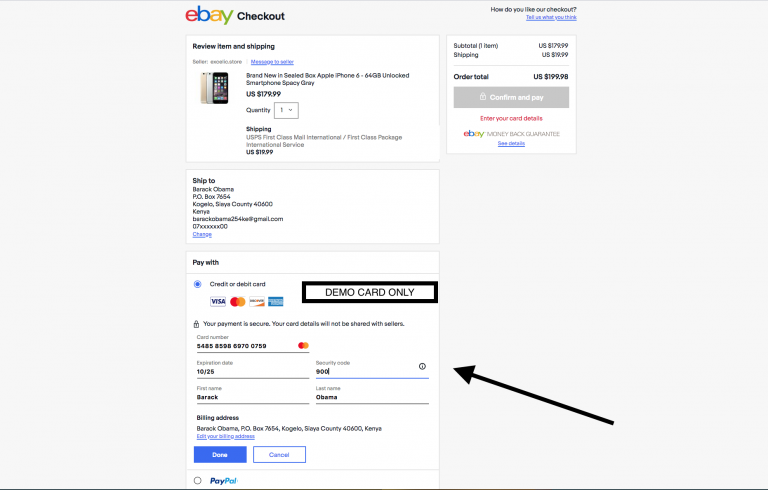
Task: Open See details for money back guarantee
Action: [x=511, y=143]
